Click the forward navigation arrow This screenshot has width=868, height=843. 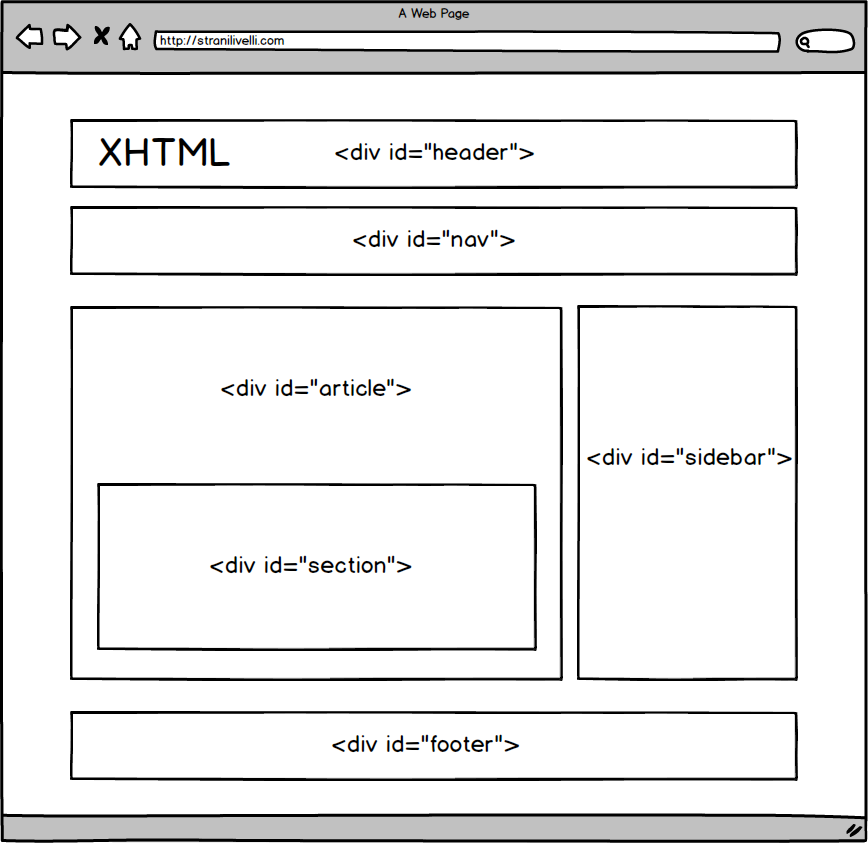click(x=66, y=37)
